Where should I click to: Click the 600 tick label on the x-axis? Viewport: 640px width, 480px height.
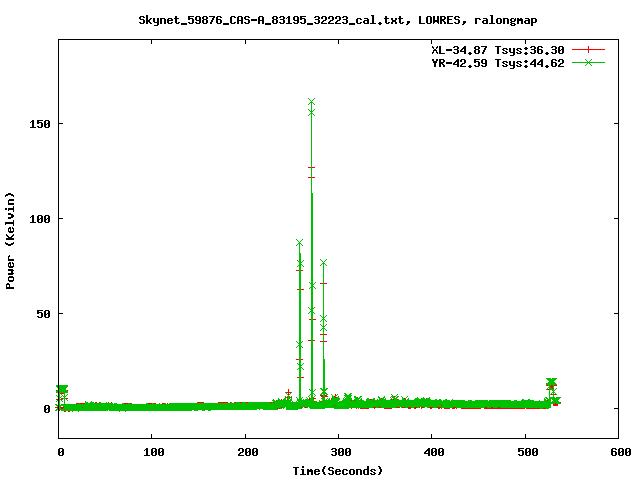point(620,452)
